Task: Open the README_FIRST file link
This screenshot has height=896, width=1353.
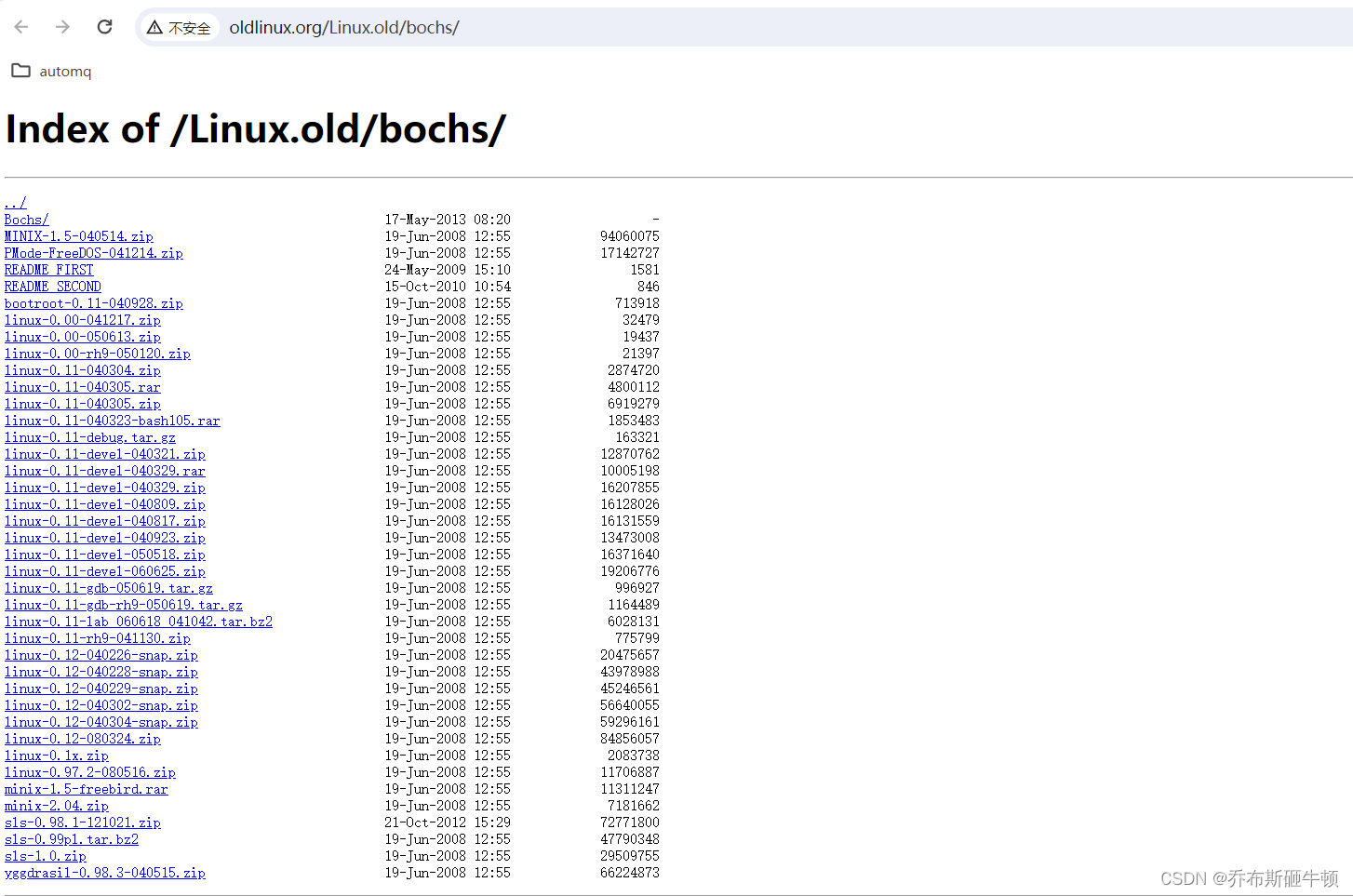Action: coord(48,269)
